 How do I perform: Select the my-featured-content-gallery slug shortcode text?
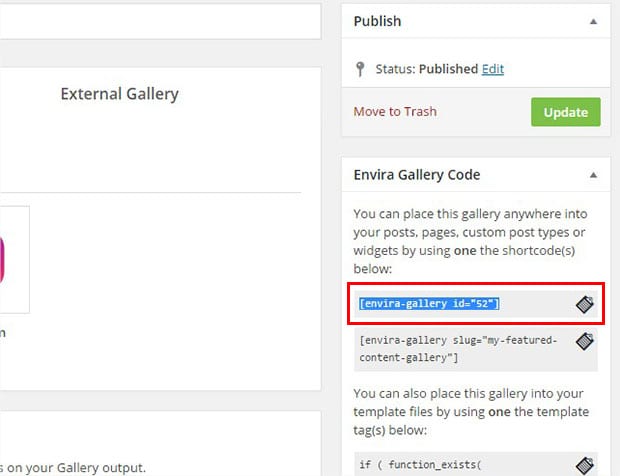(x=458, y=349)
